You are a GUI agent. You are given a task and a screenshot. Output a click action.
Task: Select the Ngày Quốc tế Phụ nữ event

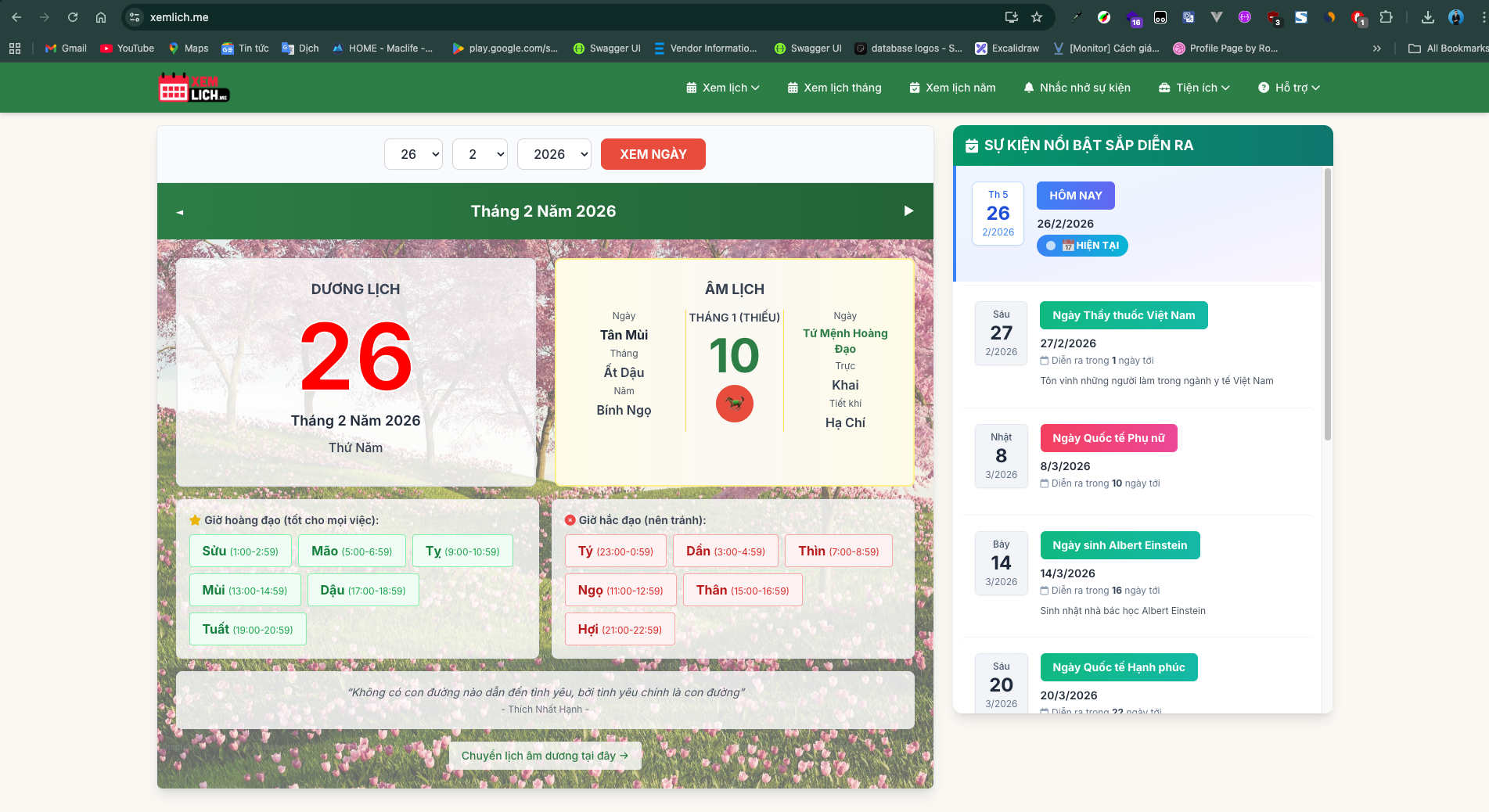(1109, 438)
